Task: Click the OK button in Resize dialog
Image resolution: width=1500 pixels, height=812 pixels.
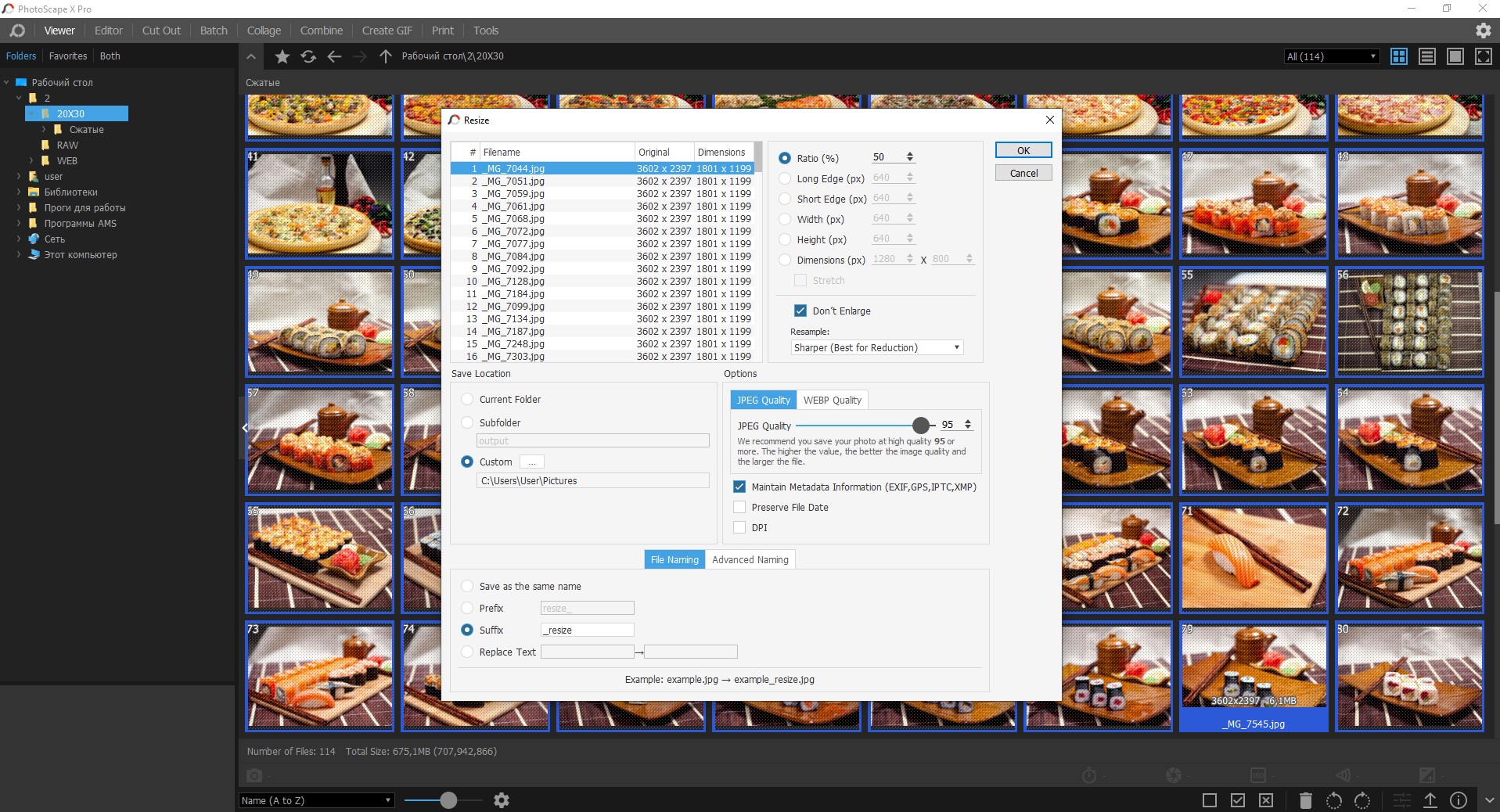Action: 1023,150
